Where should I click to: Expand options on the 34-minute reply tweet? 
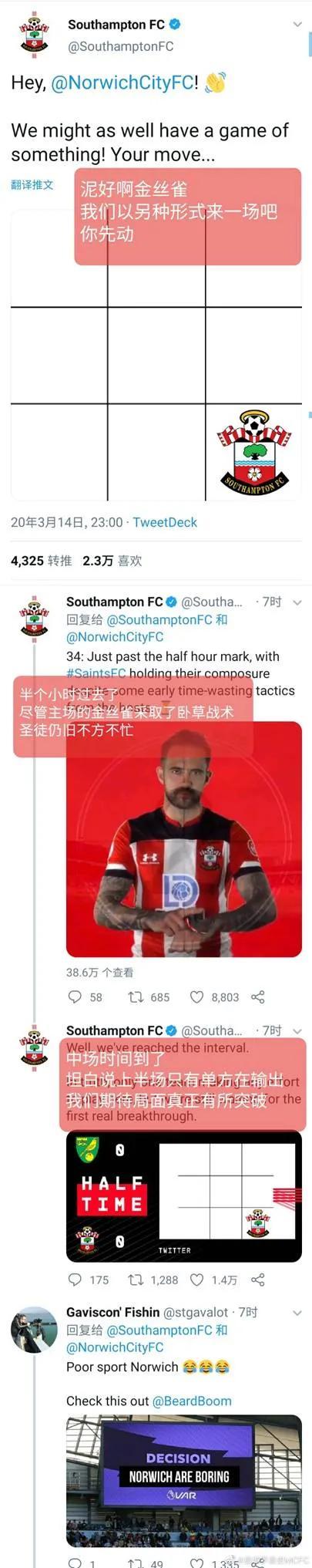click(297, 602)
